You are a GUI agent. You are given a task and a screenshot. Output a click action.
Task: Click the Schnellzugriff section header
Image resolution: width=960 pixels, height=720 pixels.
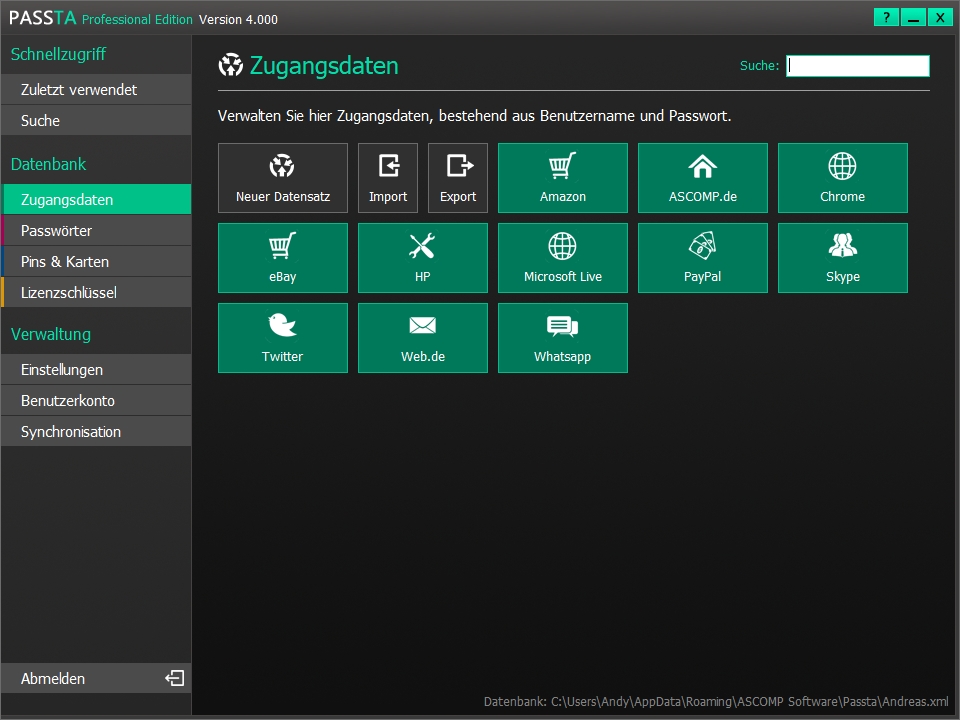58,54
